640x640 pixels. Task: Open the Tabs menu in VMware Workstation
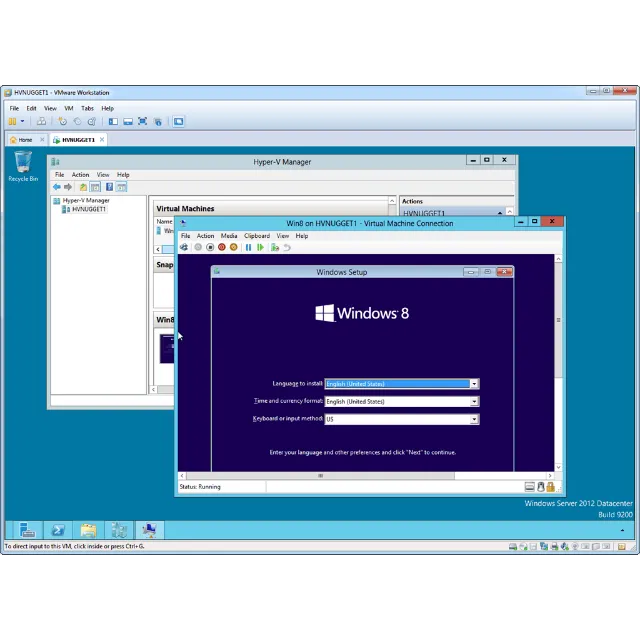(87, 108)
